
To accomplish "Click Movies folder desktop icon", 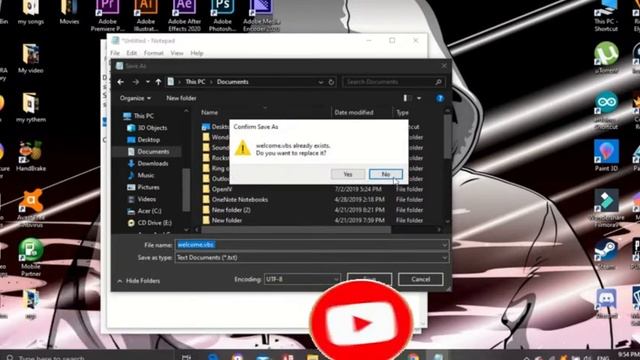I will [x=69, y=12].
